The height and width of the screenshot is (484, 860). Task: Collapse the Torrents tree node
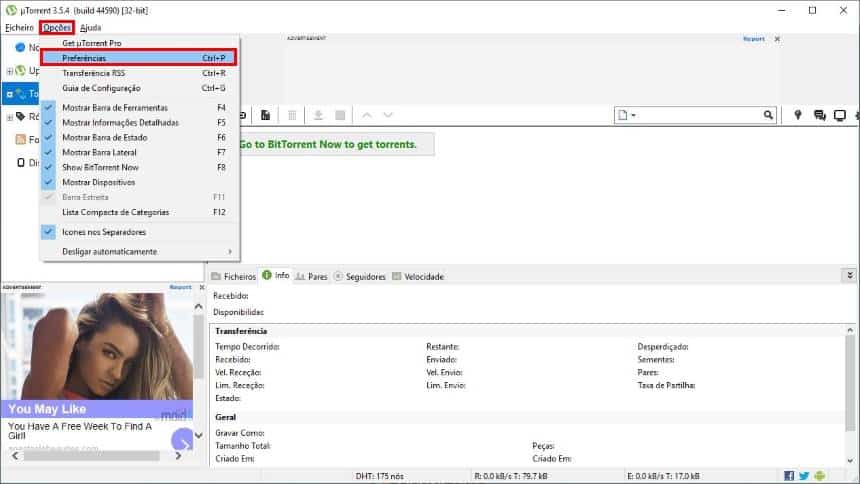[x=9, y=94]
